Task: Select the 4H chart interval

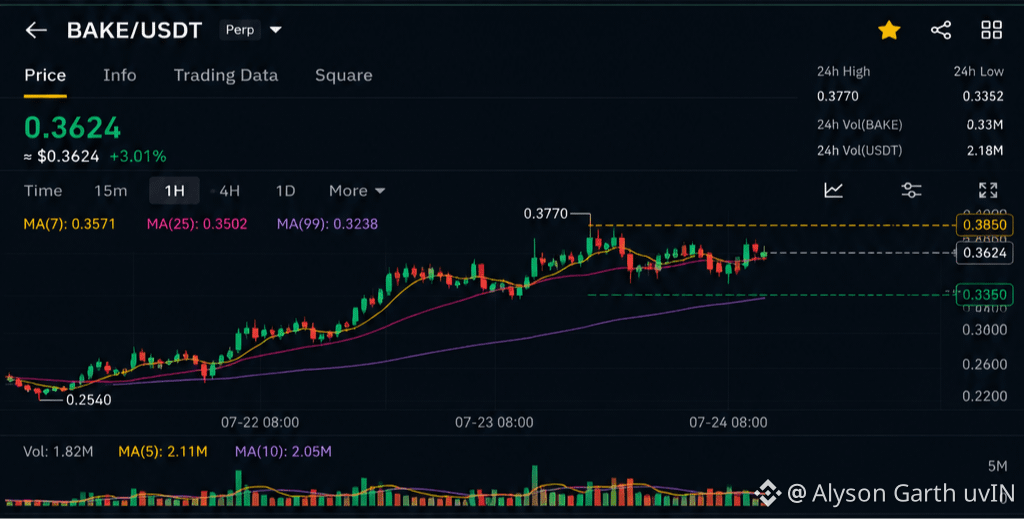Action: pos(229,191)
